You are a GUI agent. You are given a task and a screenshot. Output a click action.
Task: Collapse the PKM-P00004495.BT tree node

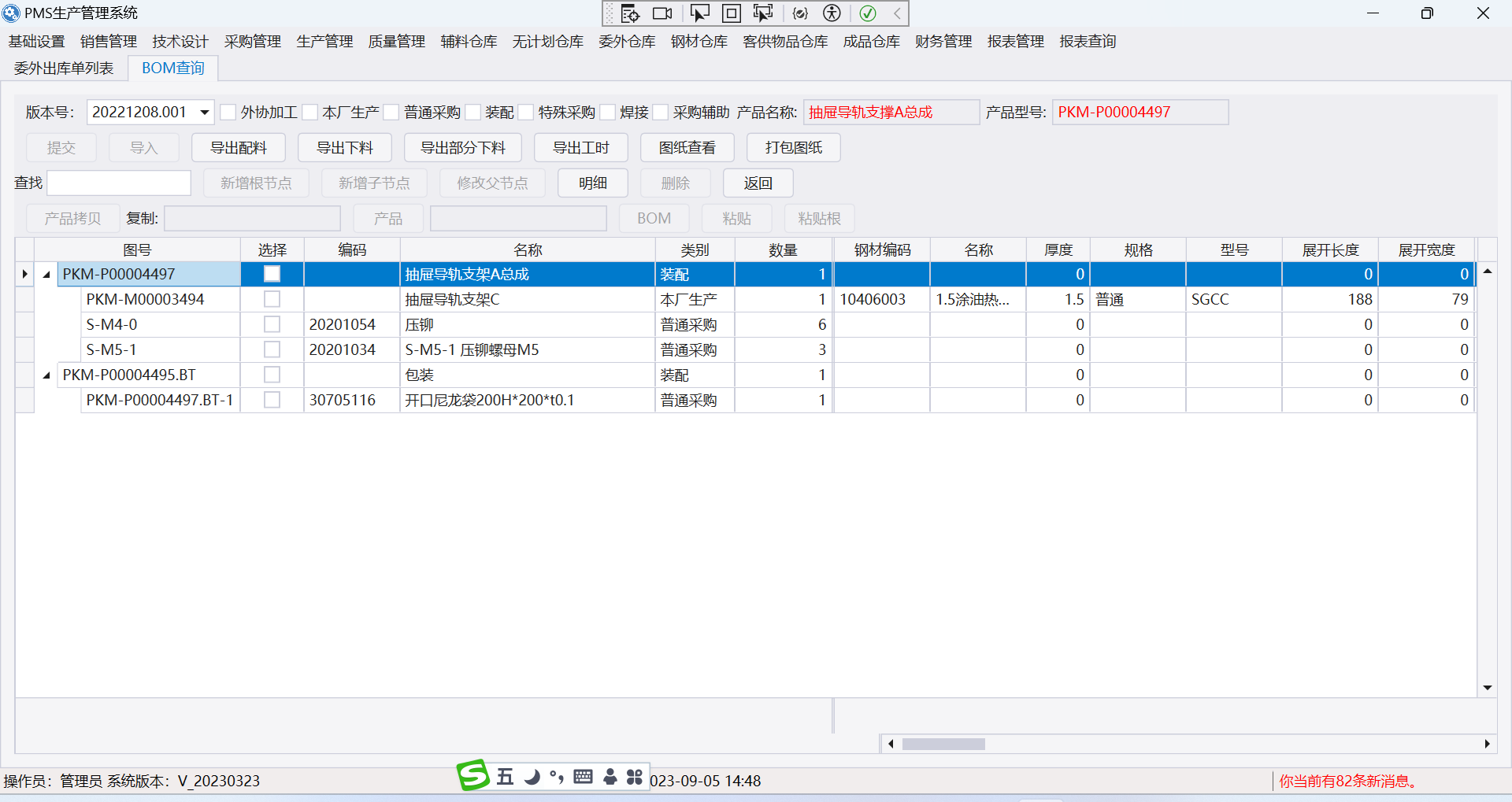[46, 375]
